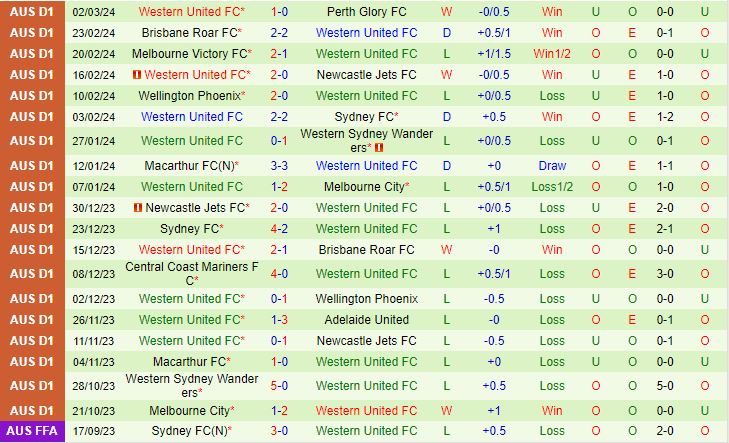Open Wellington Phoenix home team on 10/02/24
Screen dimensions: 729x443
tap(189, 96)
